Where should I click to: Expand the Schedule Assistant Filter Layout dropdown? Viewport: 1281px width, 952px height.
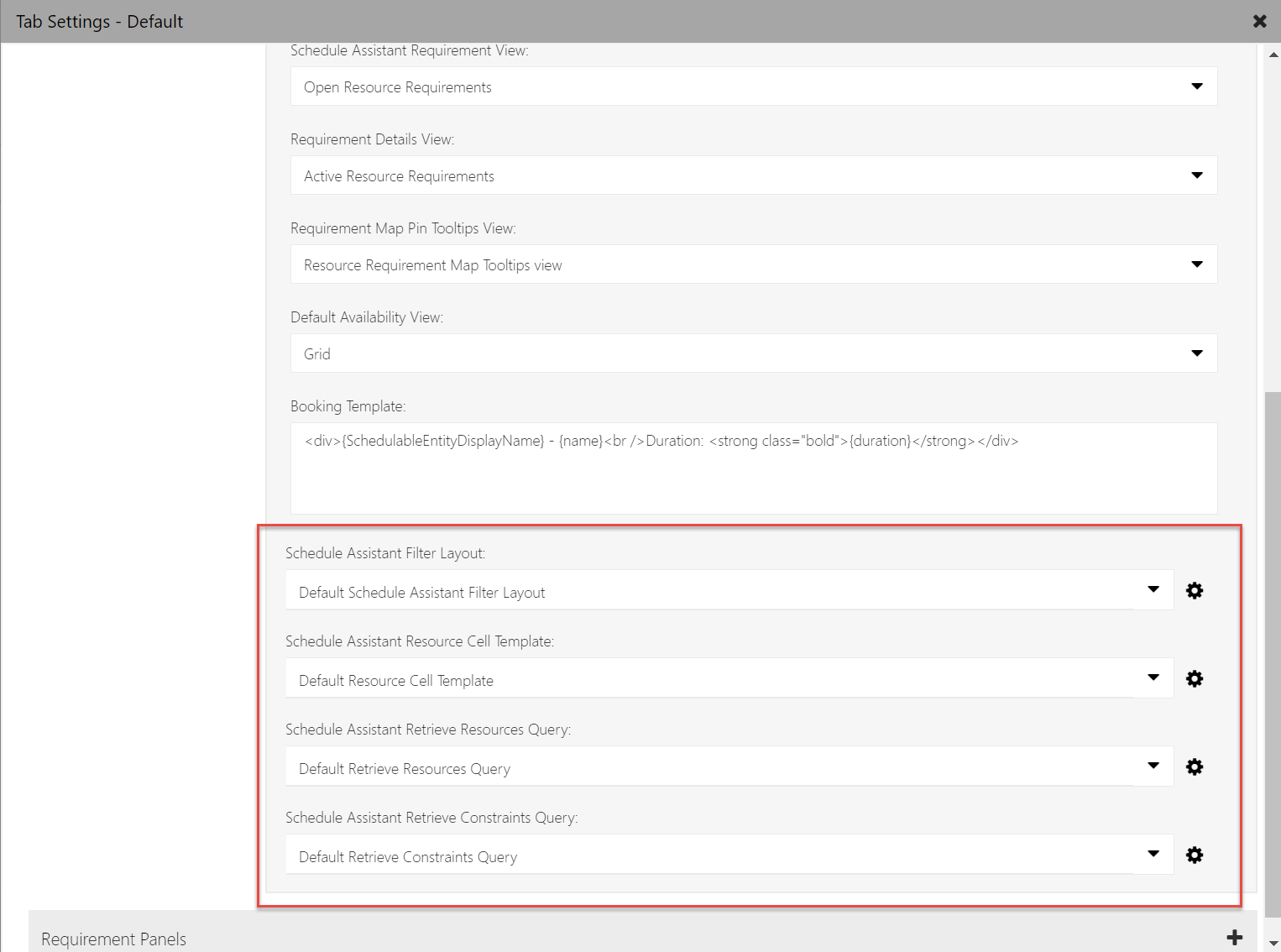coord(1153,589)
